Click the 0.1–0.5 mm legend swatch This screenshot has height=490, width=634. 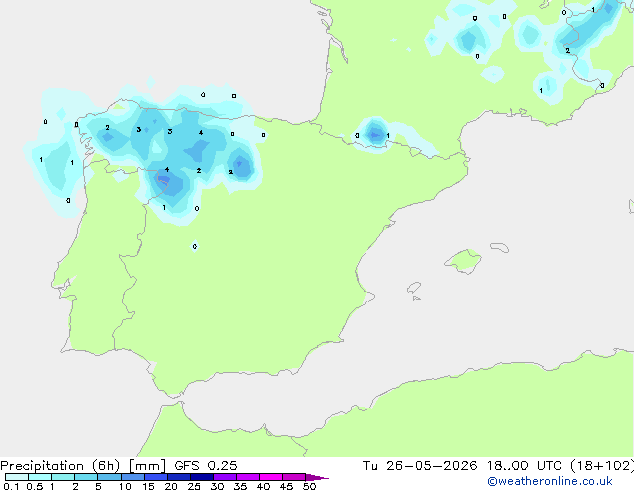click(x=17, y=477)
